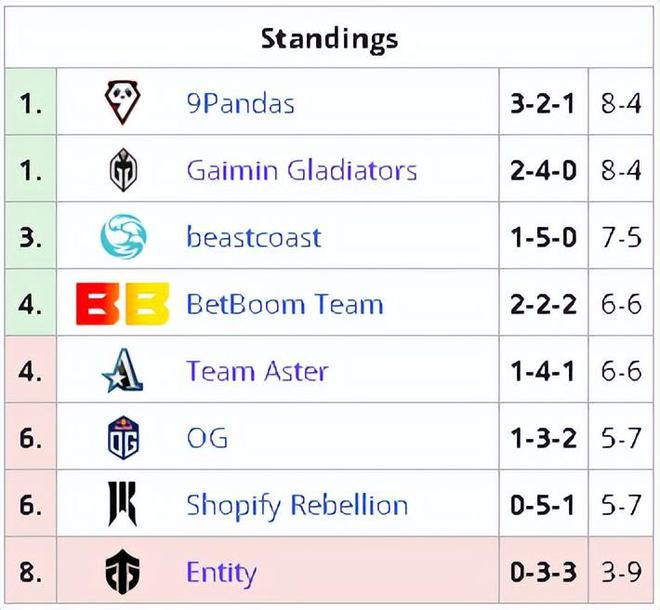The image size is (660, 610).
Task: Open the BetBoom Team link
Action: tap(285, 304)
